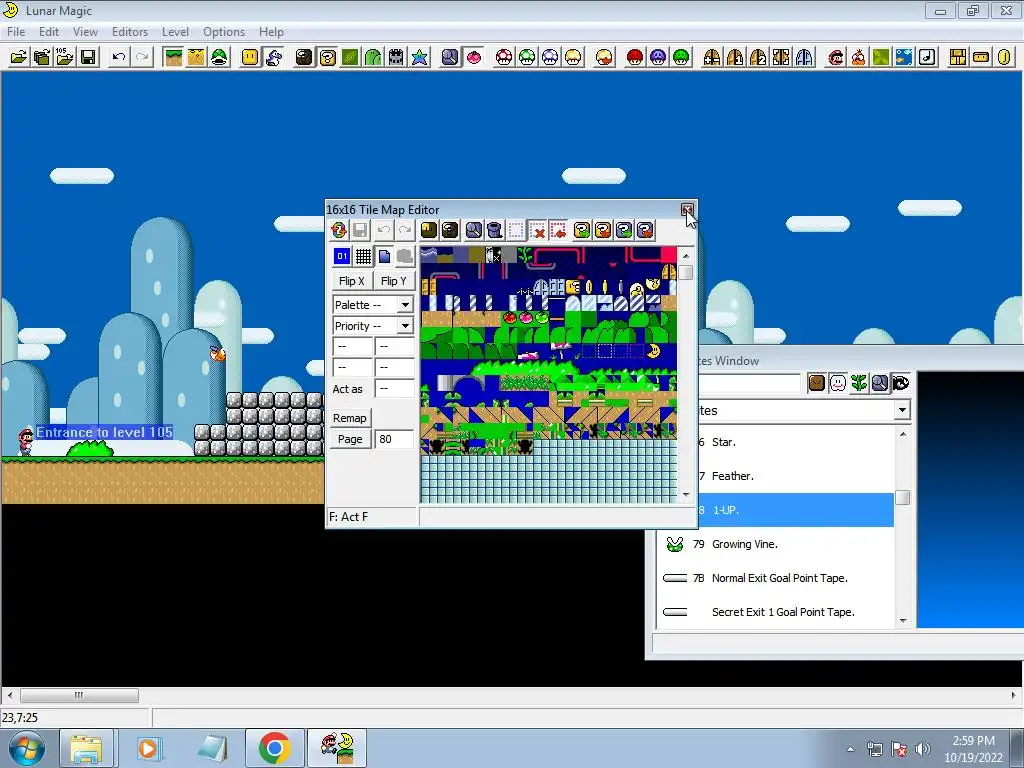Click the gold coin toolbar icon
The width and height of the screenshot is (1024, 768).
[1004, 57]
